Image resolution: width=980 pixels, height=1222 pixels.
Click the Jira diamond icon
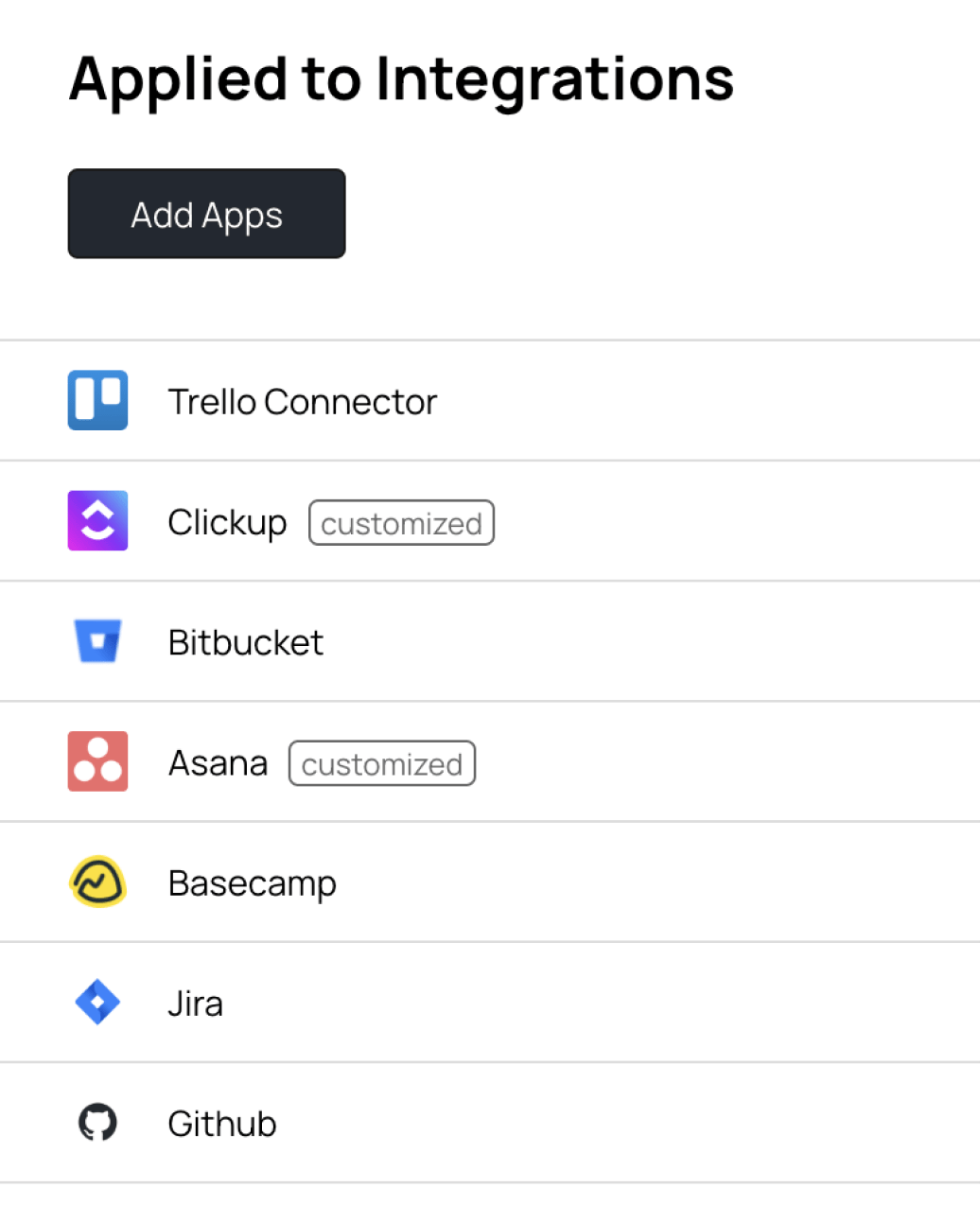97,1002
